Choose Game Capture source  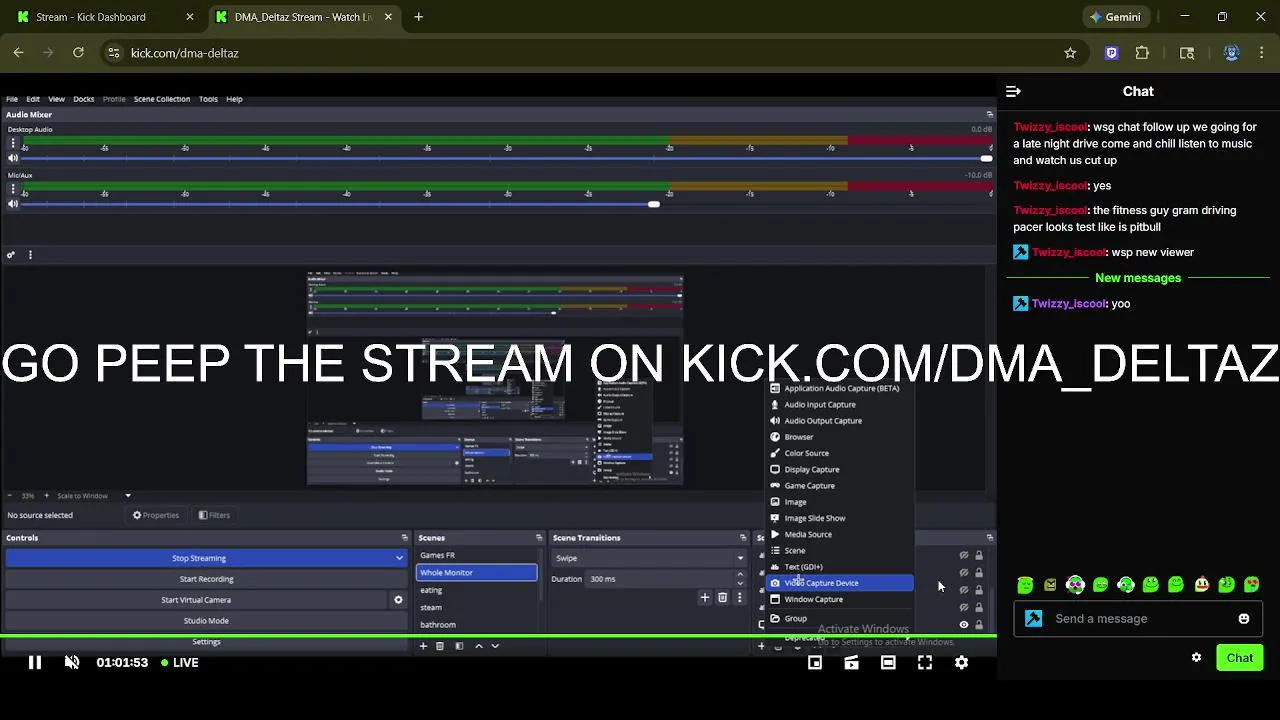click(840, 486)
